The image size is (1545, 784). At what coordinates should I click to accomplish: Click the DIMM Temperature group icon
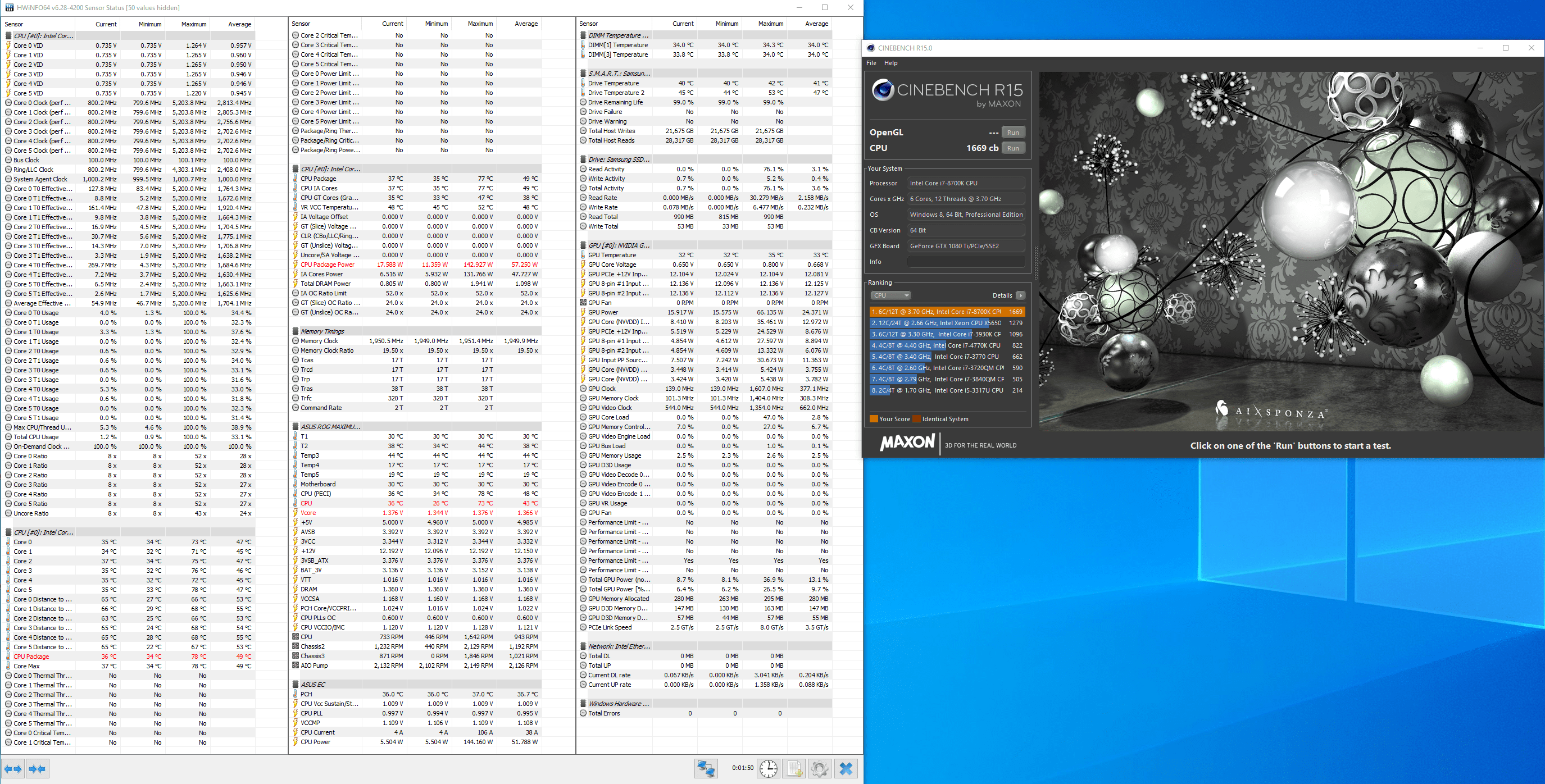point(583,35)
